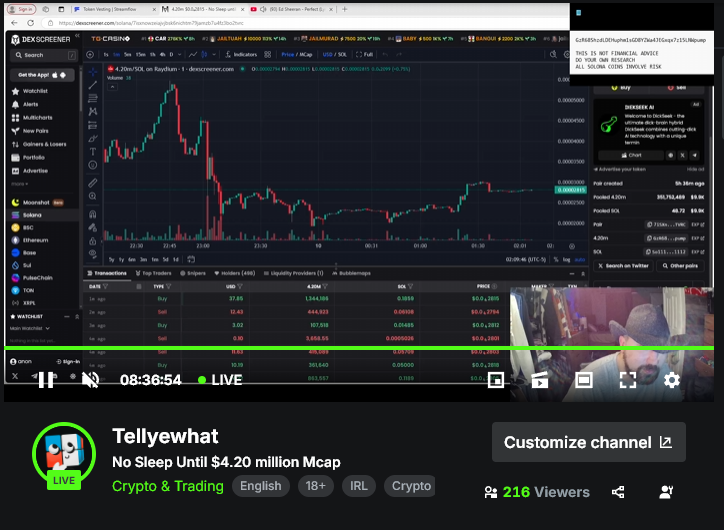
Task: Open stream player settings gear
Action: coord(672,380)
